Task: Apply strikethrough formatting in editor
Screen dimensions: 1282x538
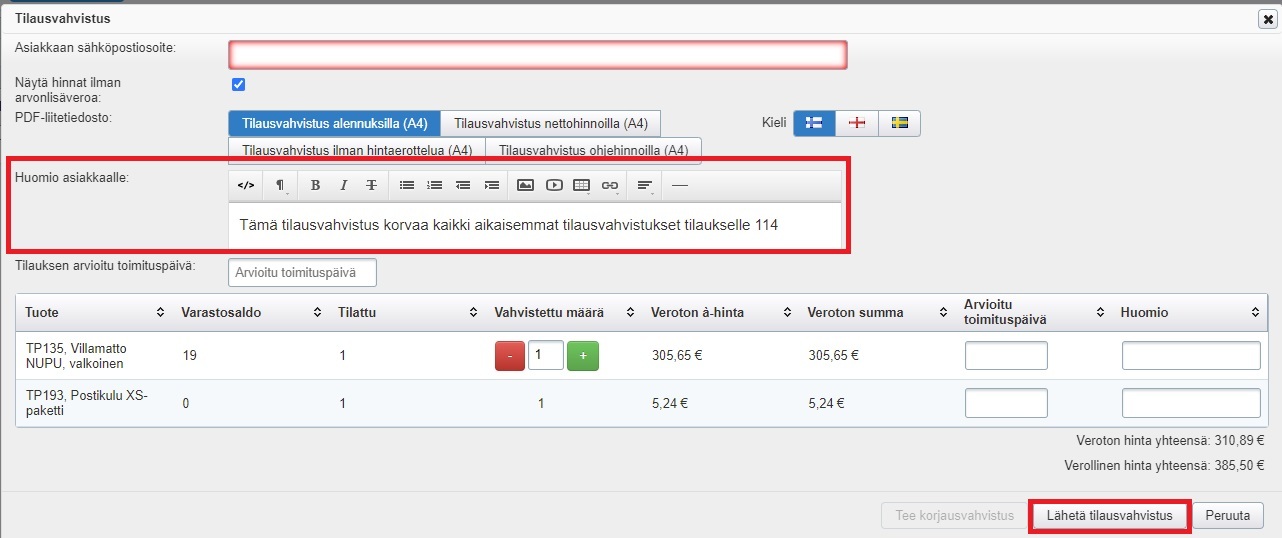Action: tap(371, 185)
